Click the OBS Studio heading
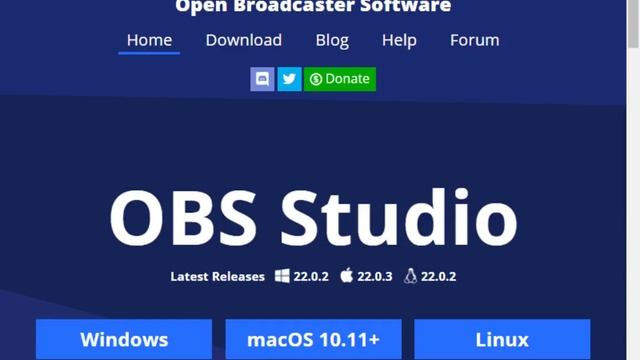 click(x=313, y=218)
